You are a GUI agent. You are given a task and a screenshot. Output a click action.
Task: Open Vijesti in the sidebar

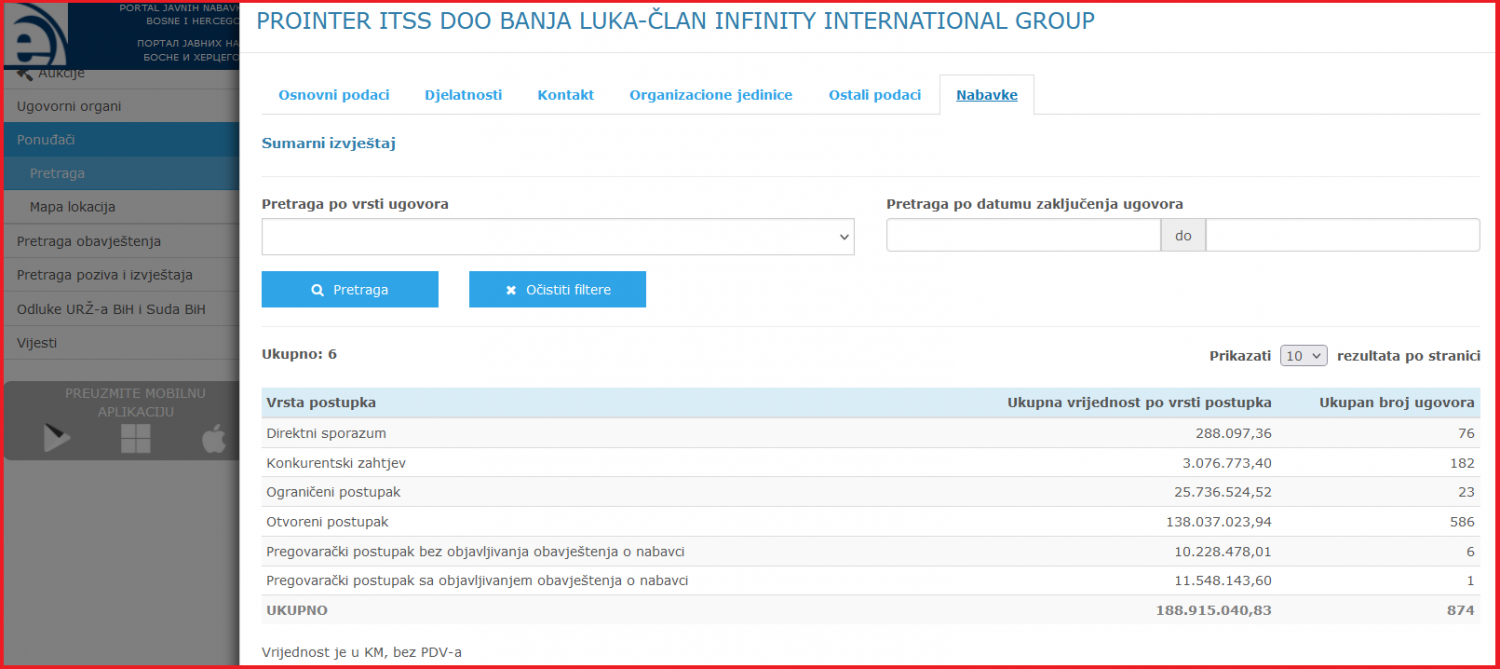click(x=122, y=343)
